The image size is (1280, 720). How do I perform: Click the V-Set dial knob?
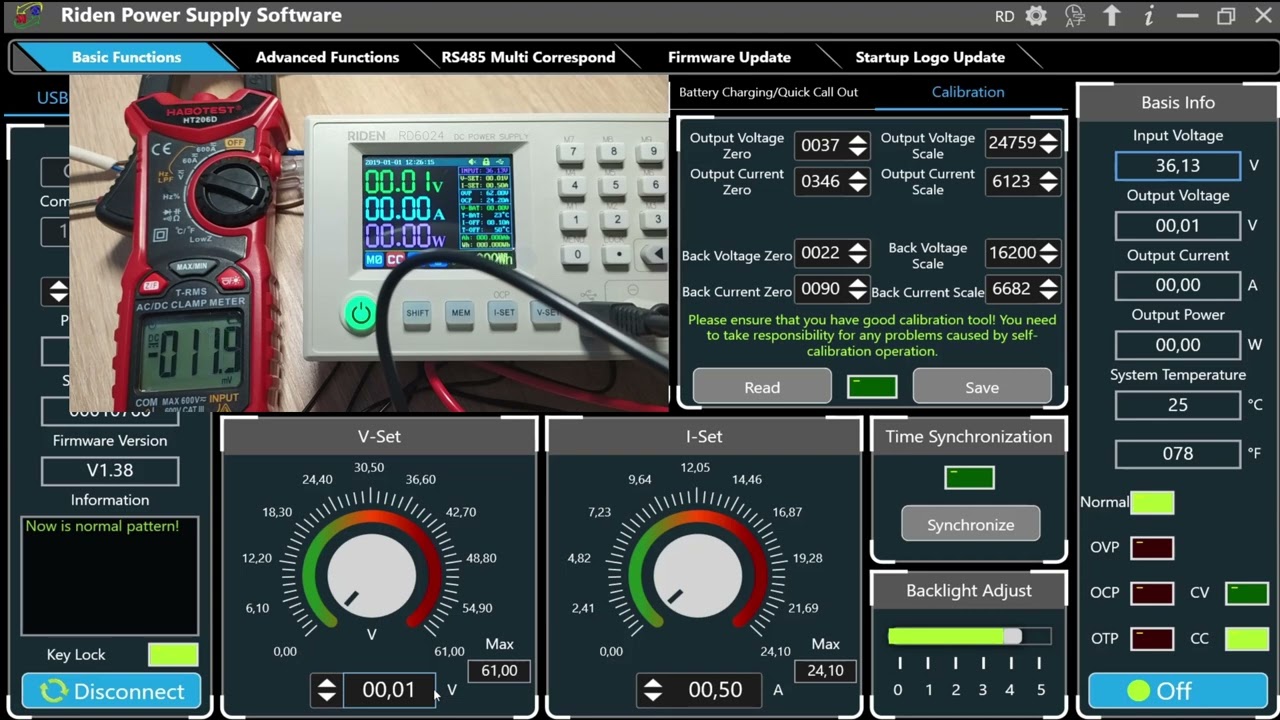coord(372,574)
